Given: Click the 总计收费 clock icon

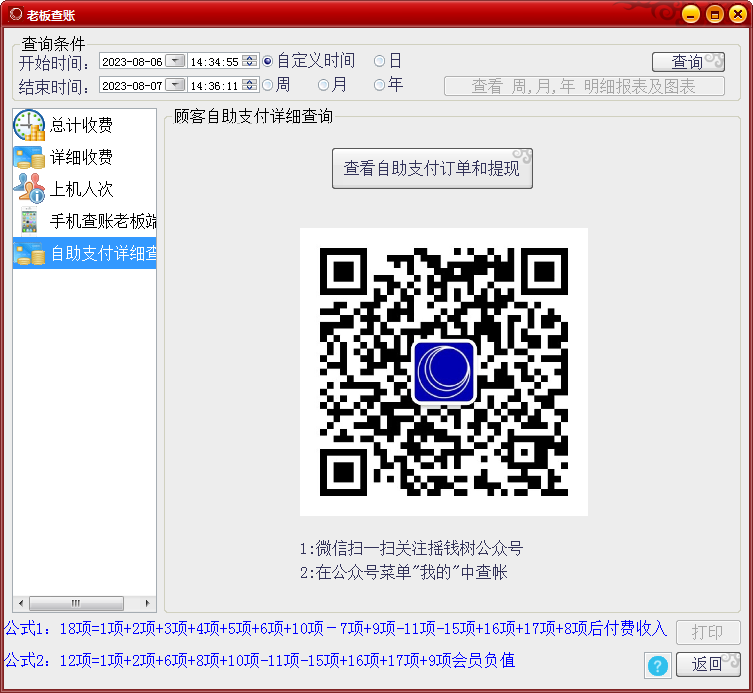Looking at the screenshot, I should (29, 125).
